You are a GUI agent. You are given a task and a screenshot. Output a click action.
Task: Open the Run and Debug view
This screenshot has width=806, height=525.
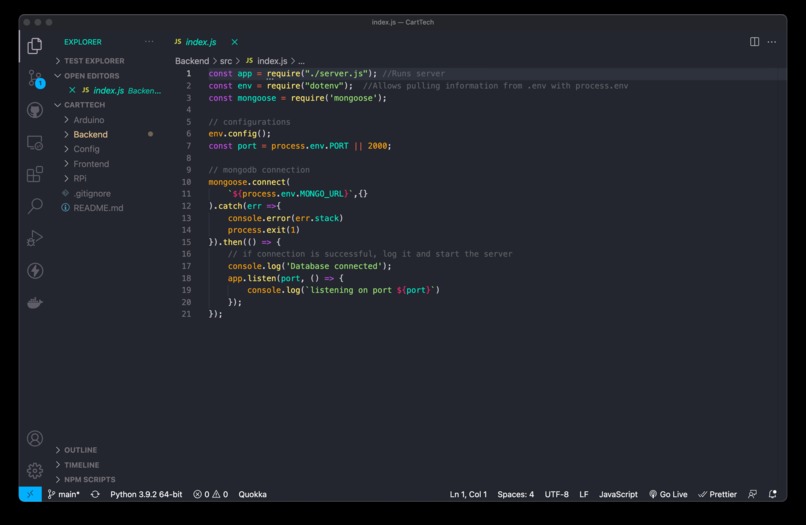[34, 238]
